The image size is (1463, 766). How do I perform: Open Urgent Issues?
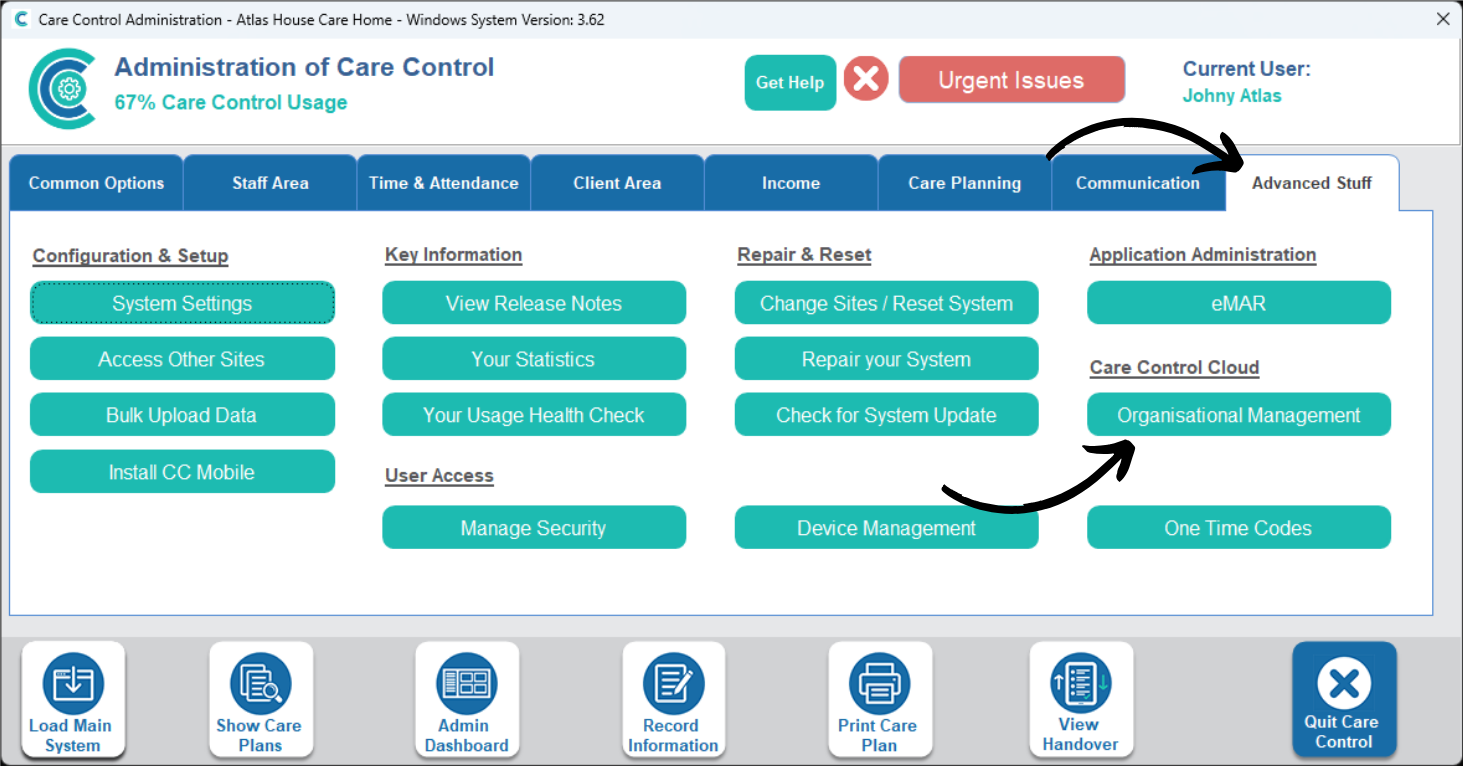tap(1011, 80)
